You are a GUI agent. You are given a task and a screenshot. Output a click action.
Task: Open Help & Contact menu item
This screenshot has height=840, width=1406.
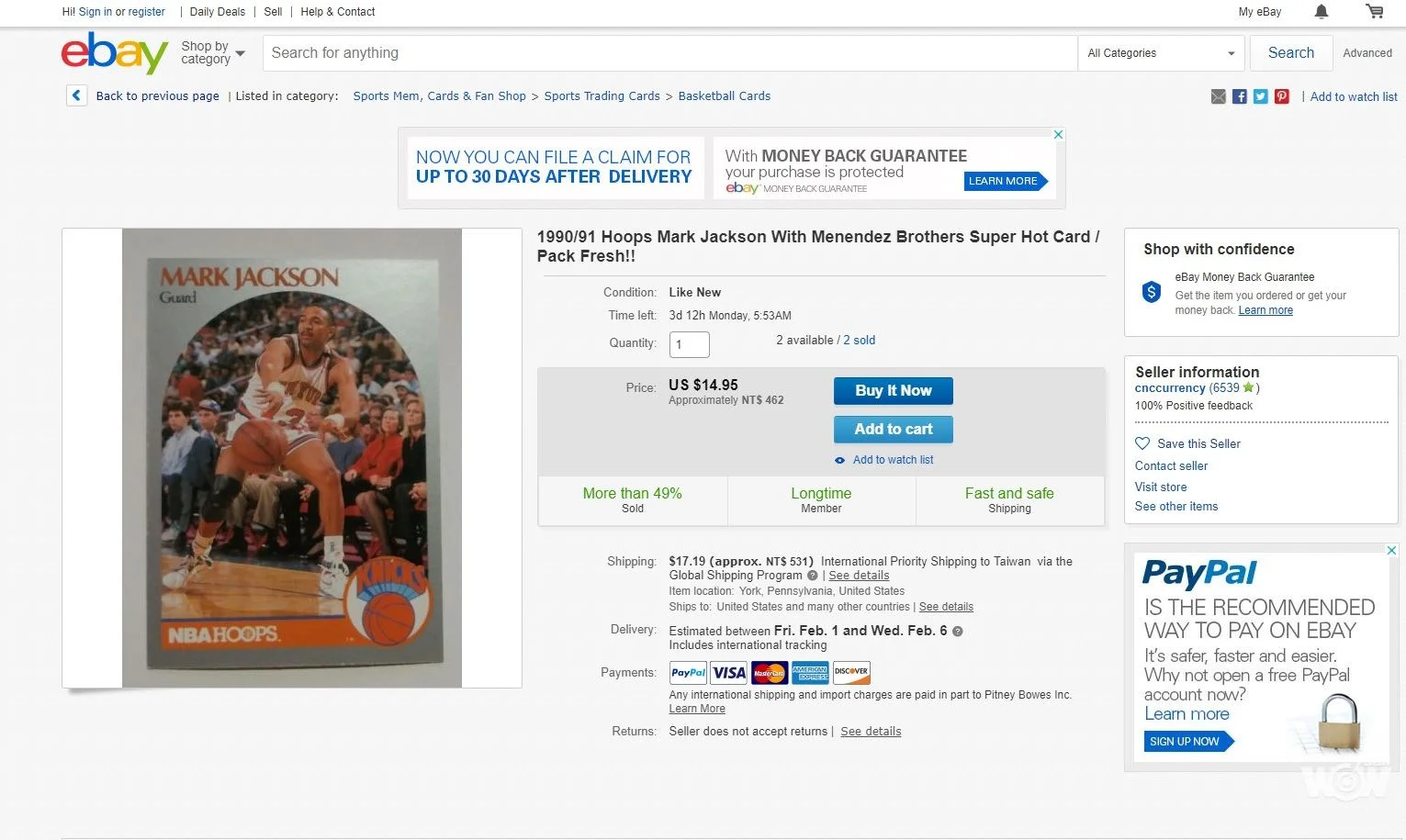tap(338, 12)
